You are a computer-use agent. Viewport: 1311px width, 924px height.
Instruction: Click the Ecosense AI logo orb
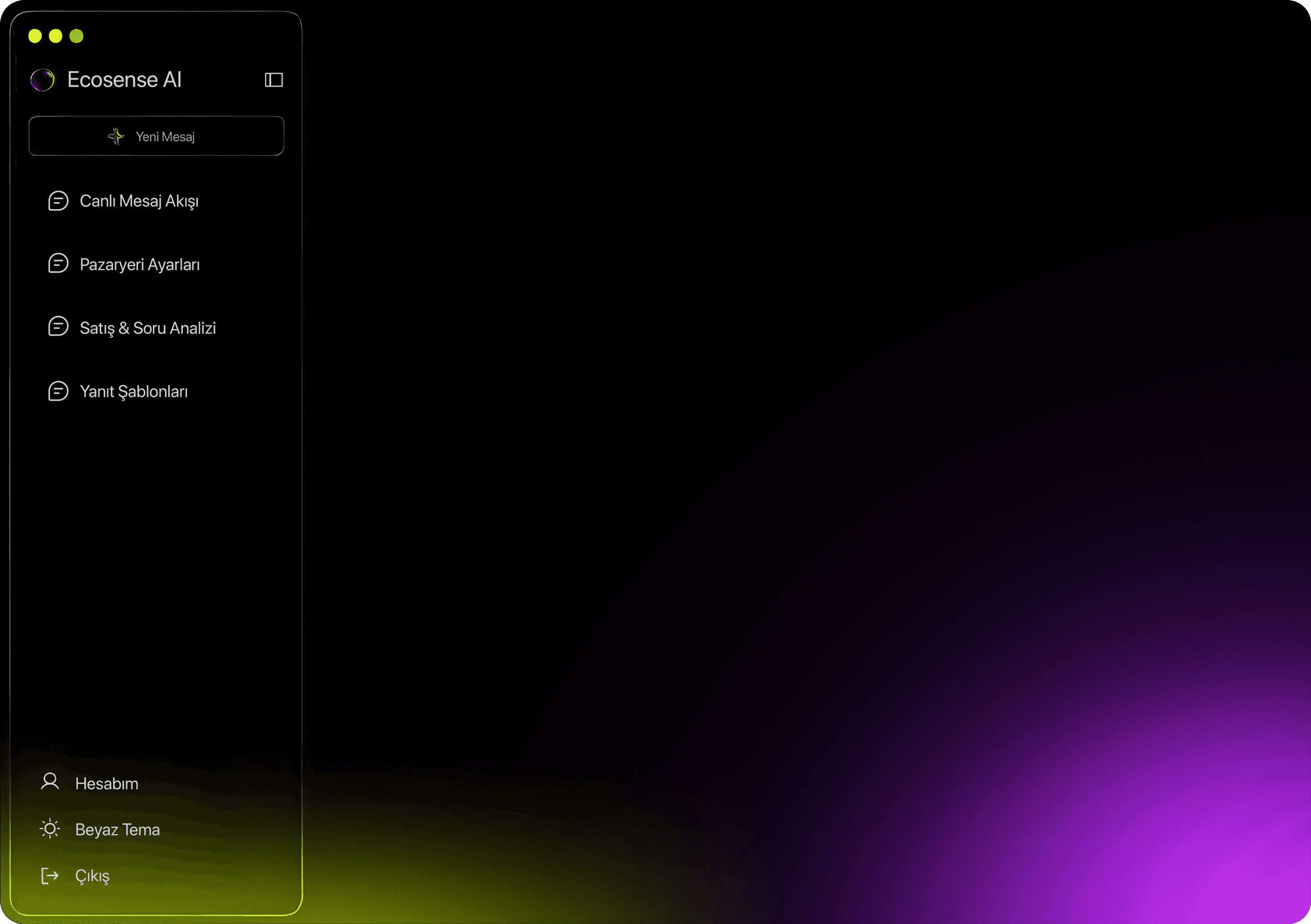click(43, 80)
